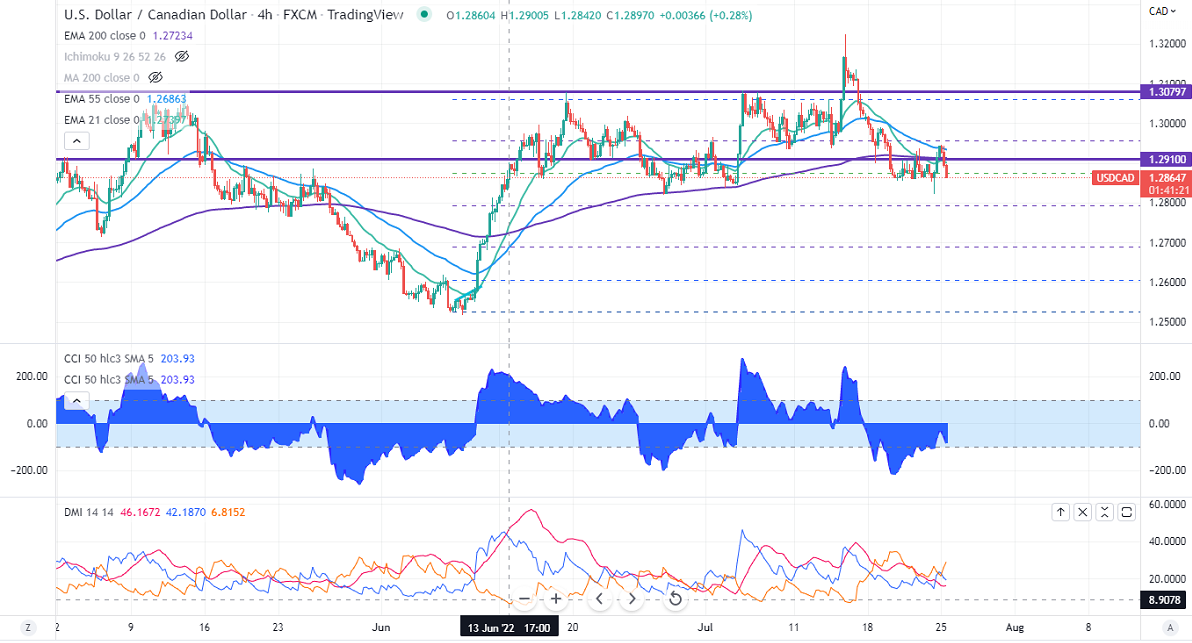Delete the DMI pane with X icon

click(1083, 512)
